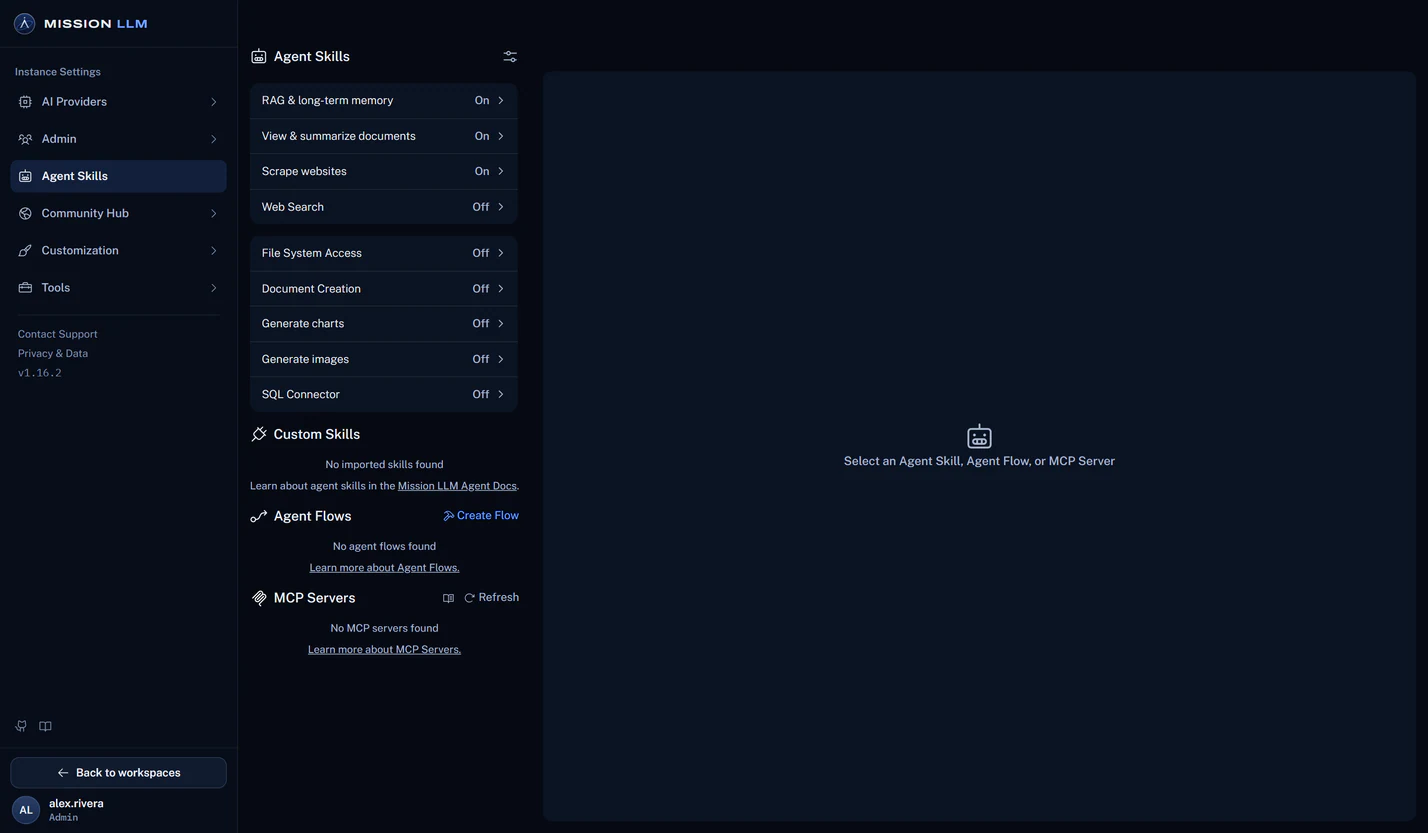The width and height of the screenshot is (1428, 833).
Task: Open MCP docs book icon next to Refresh
Action: click(448, 598)
